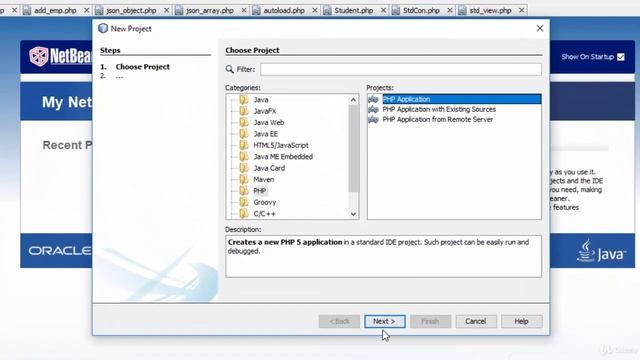Click the PHP Application project icon
The width and height of the screenshot is (640, 360).
(373, 99)
